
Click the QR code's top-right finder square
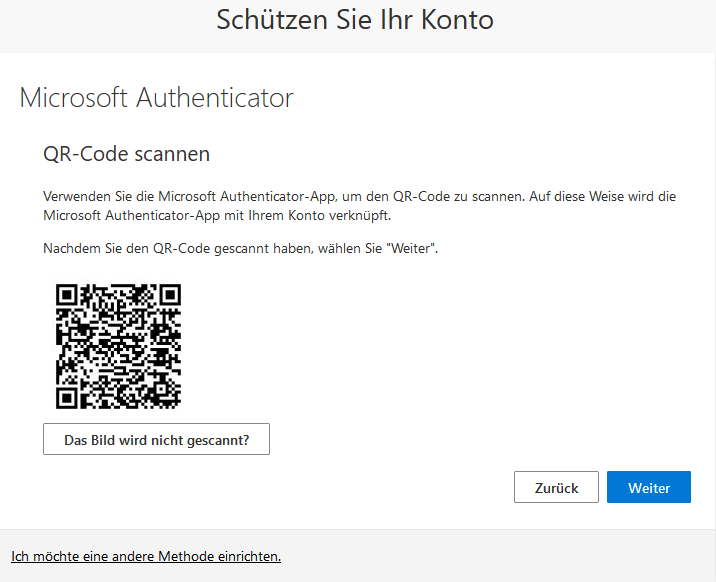(x=170, y=294)
